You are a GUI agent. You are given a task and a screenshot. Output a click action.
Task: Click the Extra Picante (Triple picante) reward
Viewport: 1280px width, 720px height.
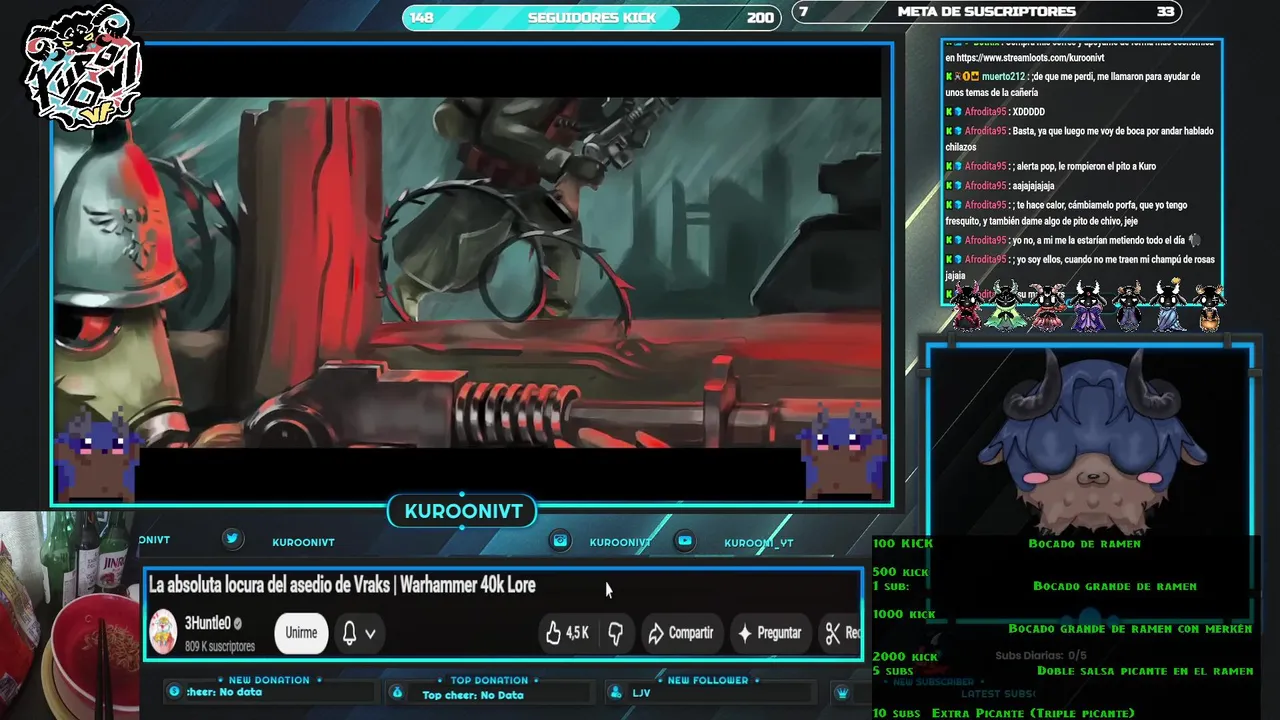tap(1033, 713)
